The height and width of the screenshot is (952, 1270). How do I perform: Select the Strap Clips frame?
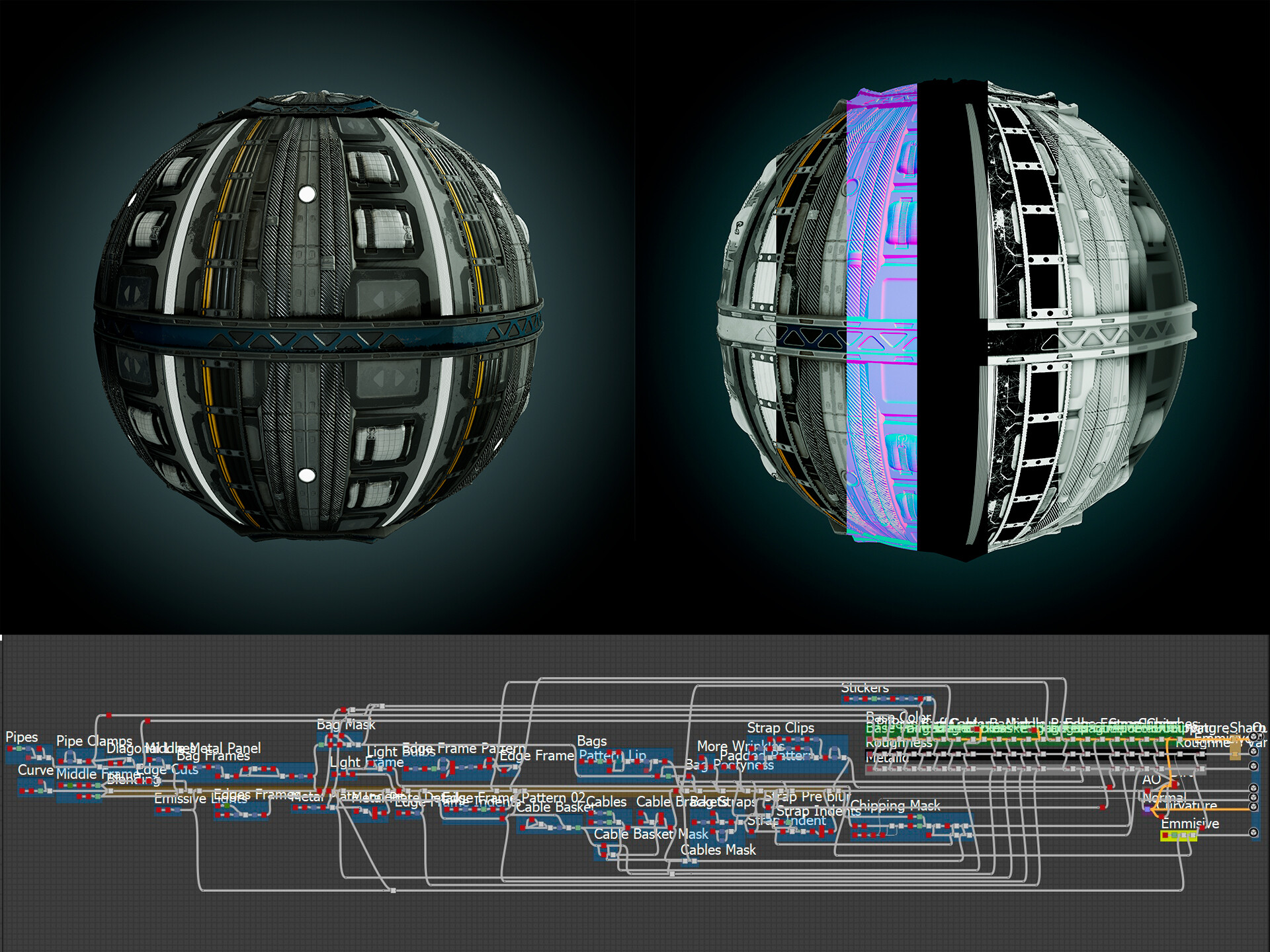(781, 727)
